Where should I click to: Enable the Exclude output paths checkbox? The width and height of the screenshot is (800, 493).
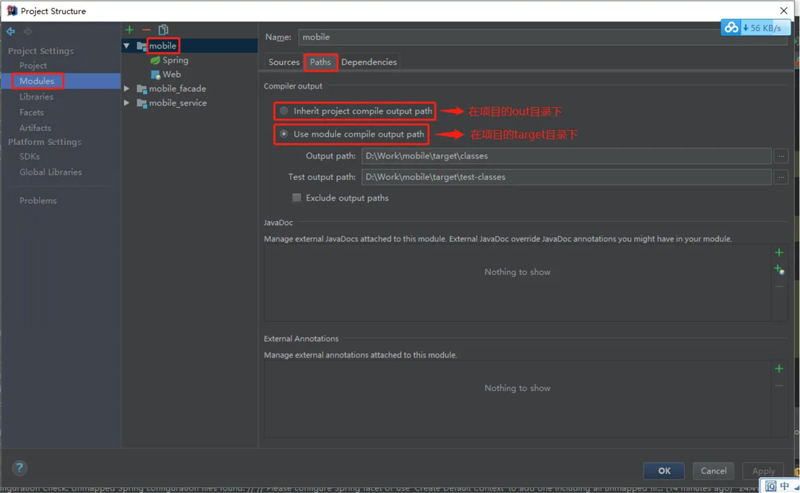point(297,198)
